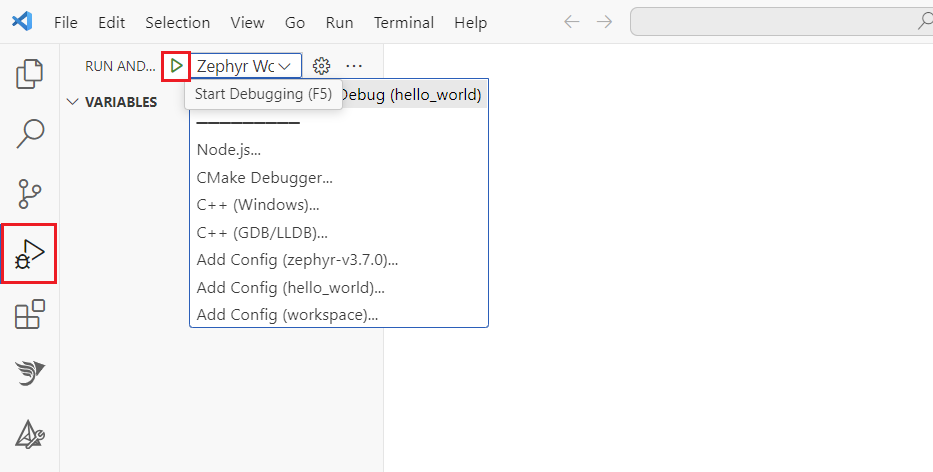Open the Views and More Actions ellipsis
The image size is (933, 472).
pyautogui.click(x=354, y=66)
